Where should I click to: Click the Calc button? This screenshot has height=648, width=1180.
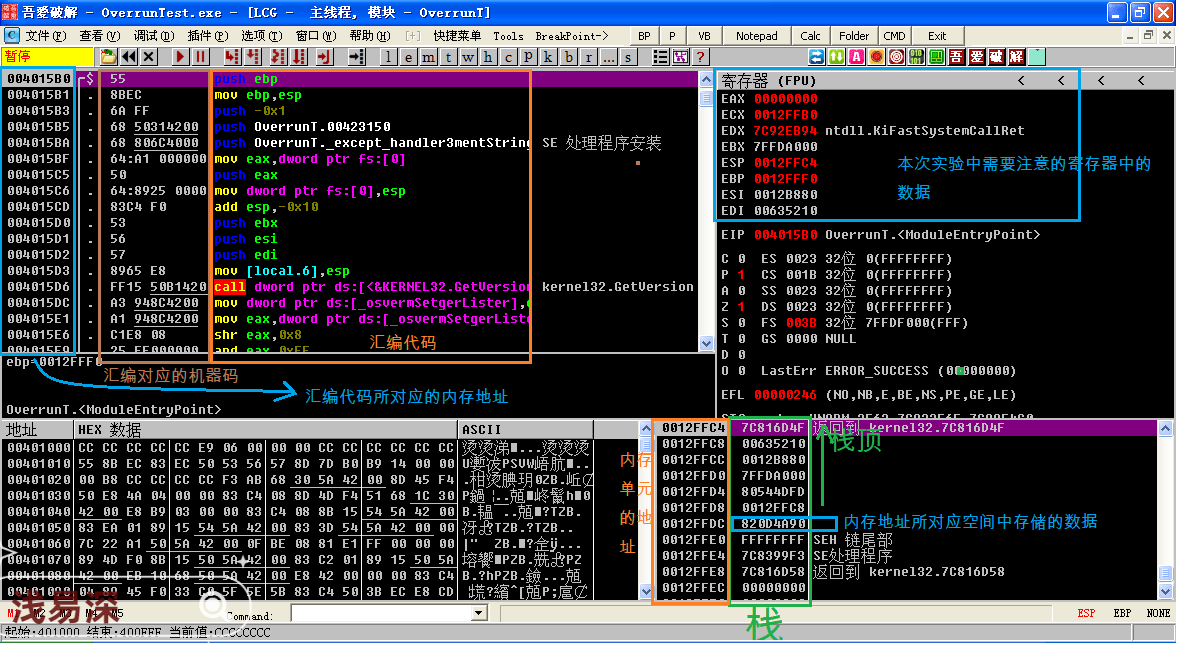[810, 36]
